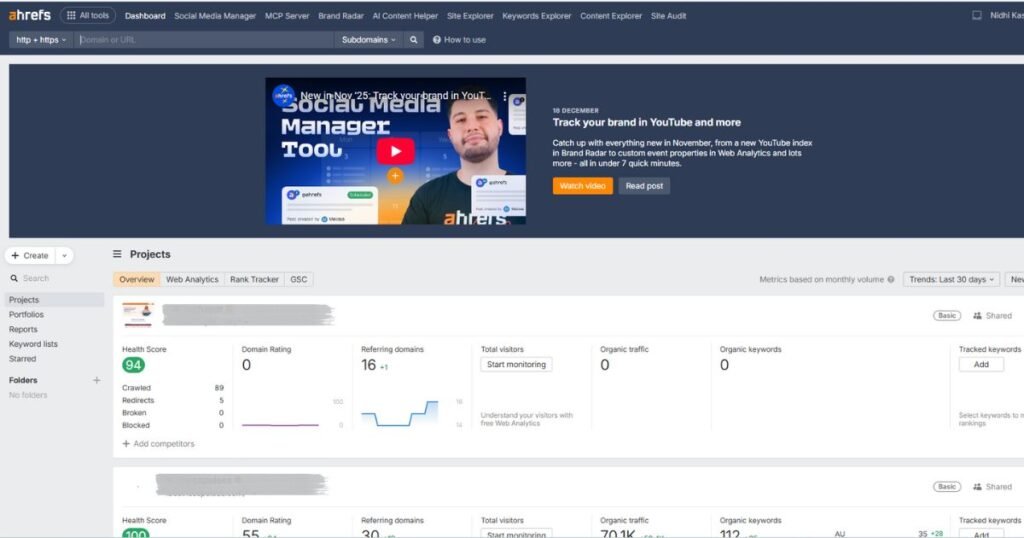Open the Subdomains mode dropdown
The width and height of the screenshot is (1024, 538).
click(368, 40)
